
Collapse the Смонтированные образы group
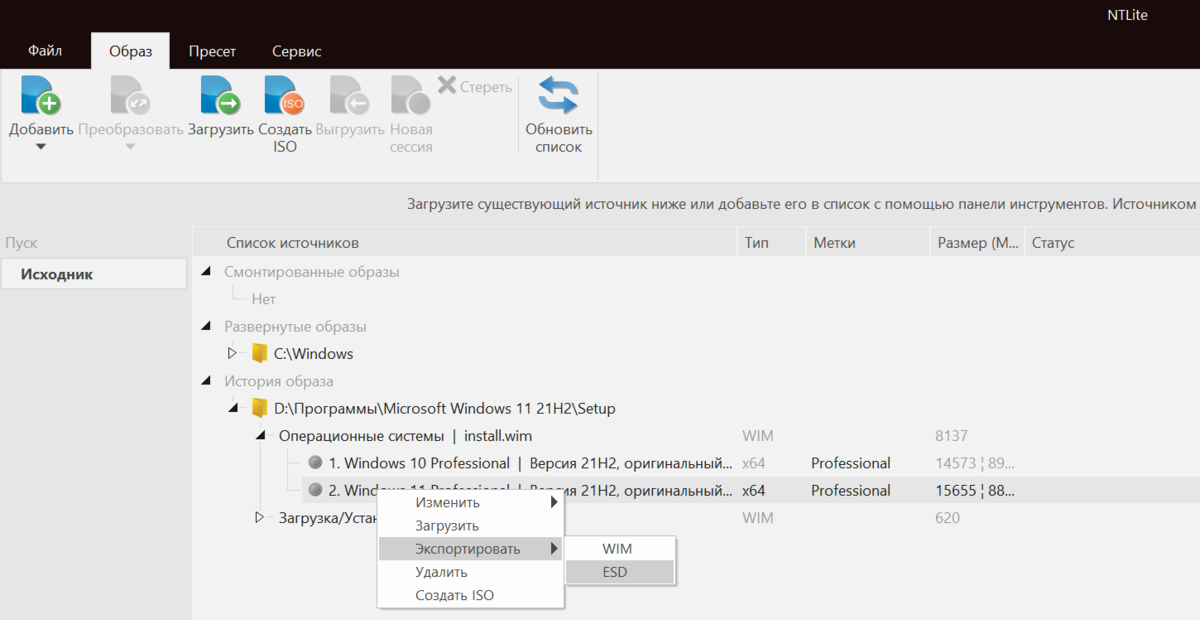[206, 271]
